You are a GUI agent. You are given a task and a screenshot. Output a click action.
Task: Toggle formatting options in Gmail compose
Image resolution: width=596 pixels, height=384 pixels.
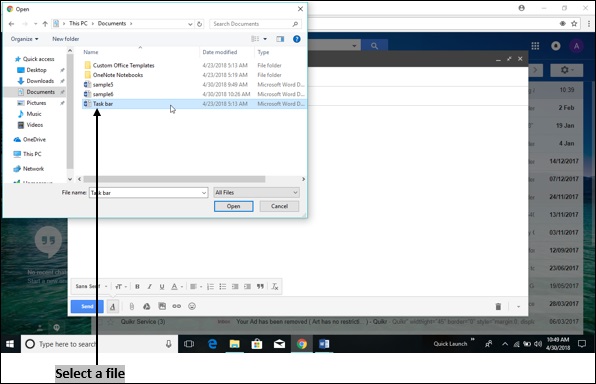(x=113, y=306)
